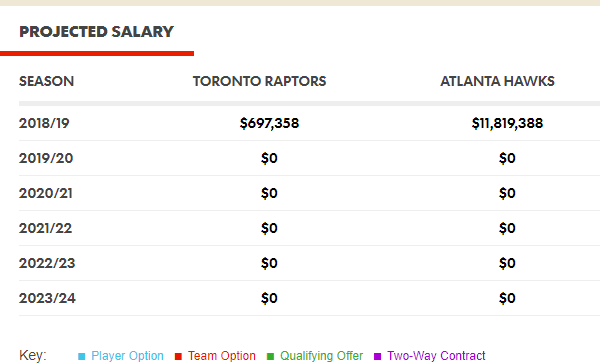Click the $697,358 Raptors salary value

click(269, 123)
